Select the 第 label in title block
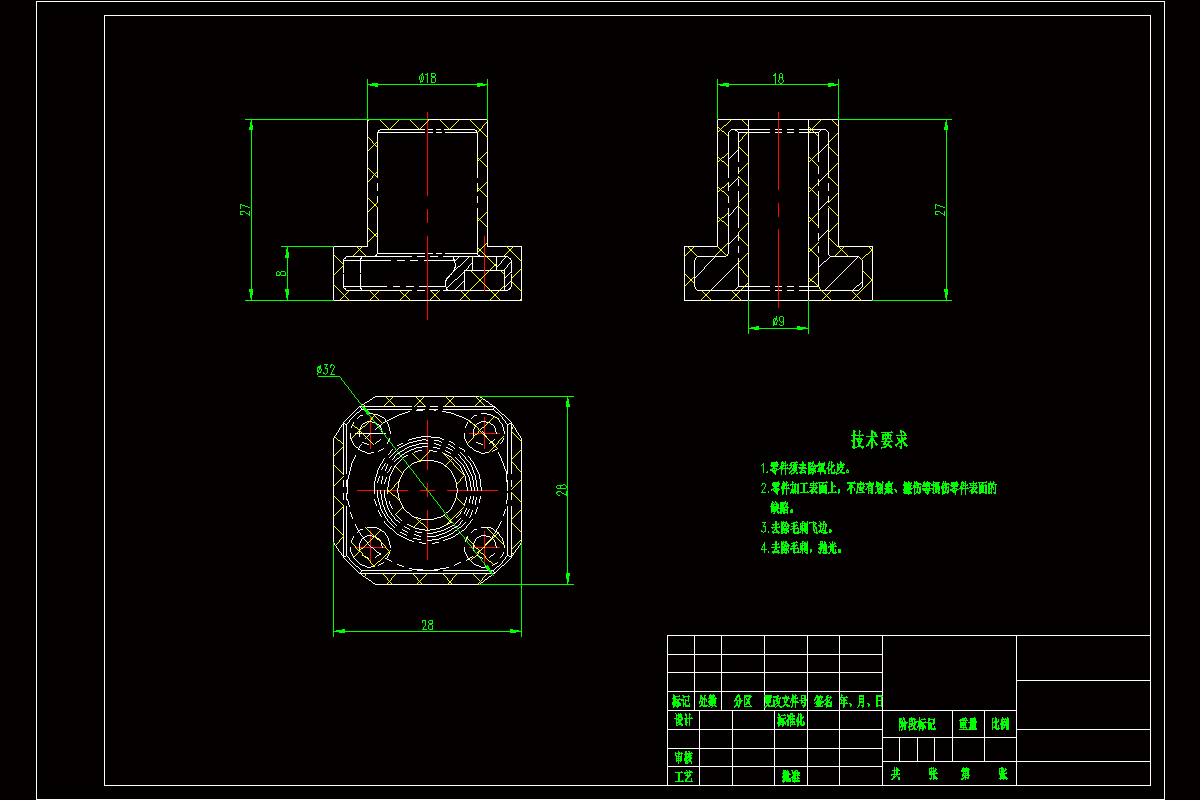Viewport: 1200px width, 800px height. pyautogui.click(x=966, y=774)
